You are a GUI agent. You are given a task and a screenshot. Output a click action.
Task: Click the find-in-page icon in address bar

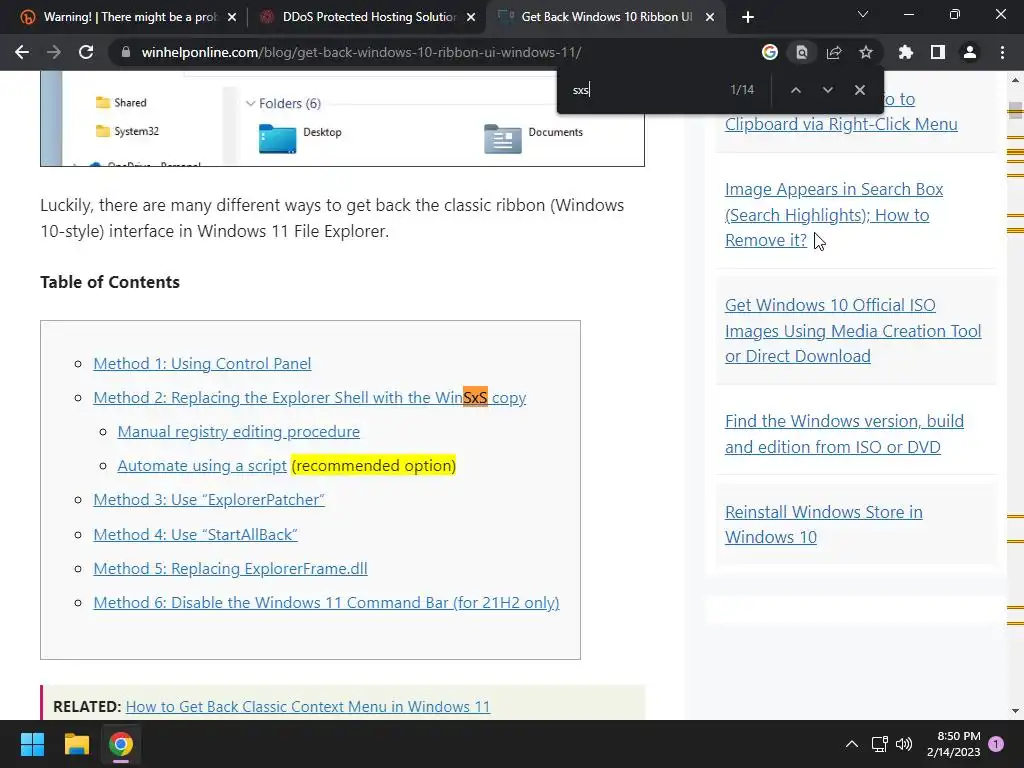tap(802, 52)
